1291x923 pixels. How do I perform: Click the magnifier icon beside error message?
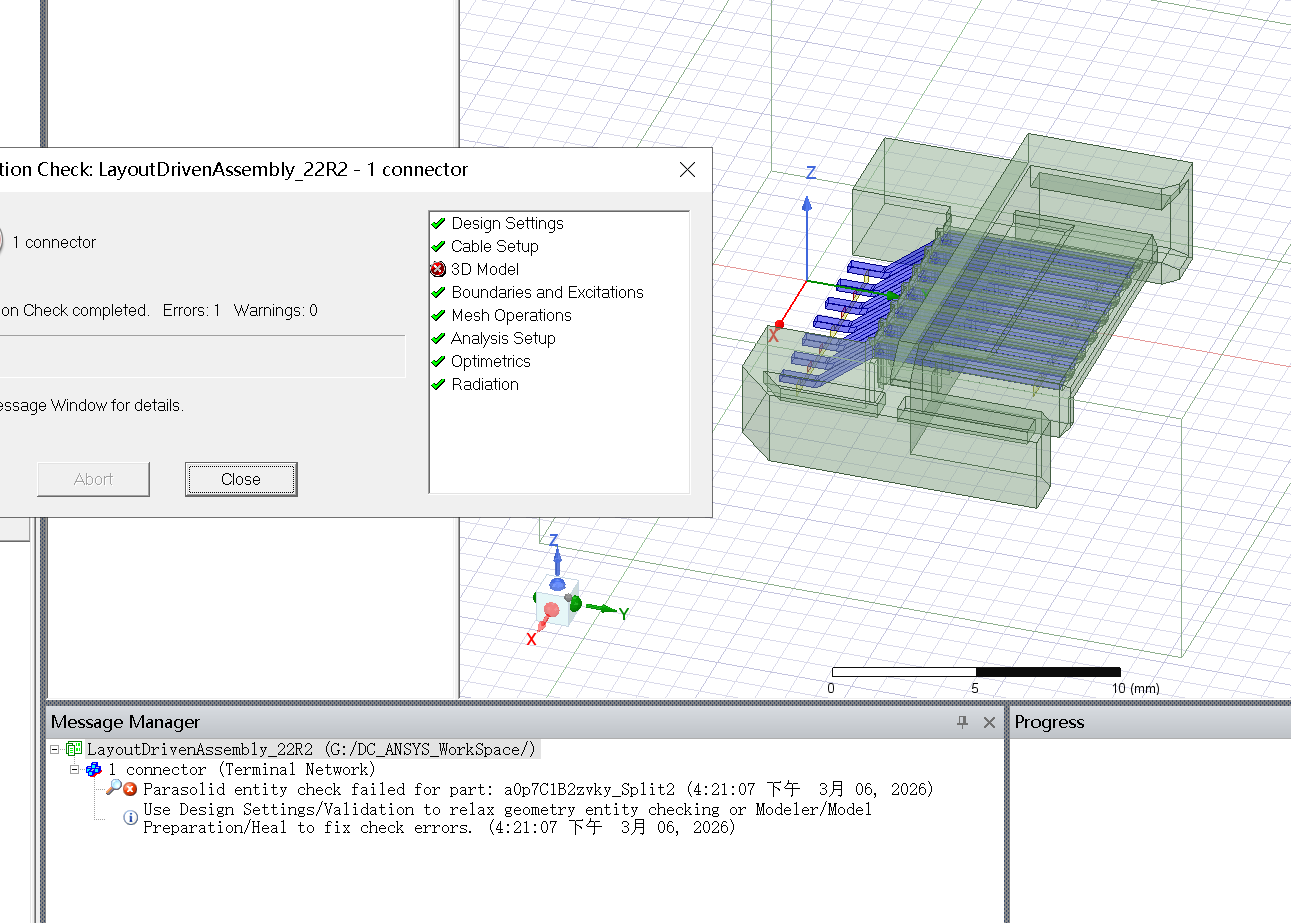pyautogui.click(x=114, y=789)
